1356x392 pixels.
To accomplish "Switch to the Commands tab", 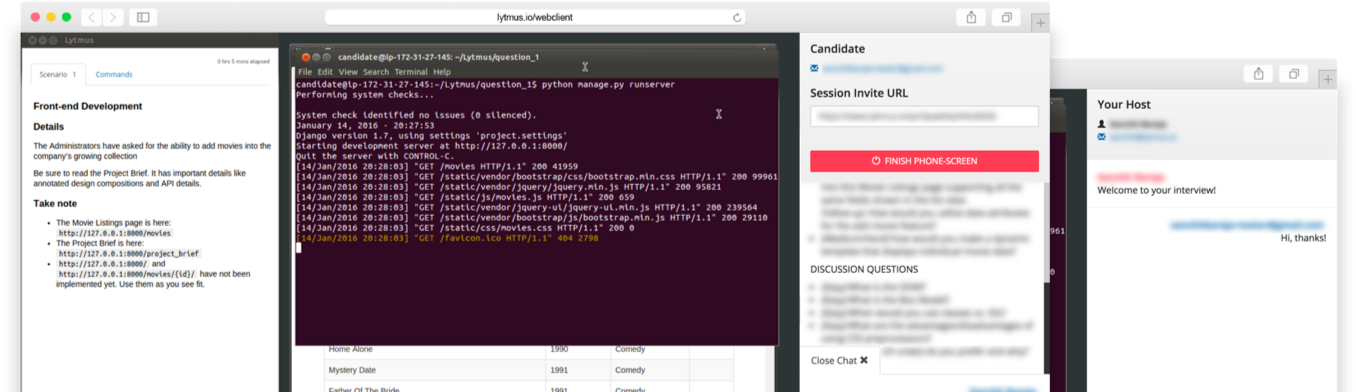I will (114, 74).
